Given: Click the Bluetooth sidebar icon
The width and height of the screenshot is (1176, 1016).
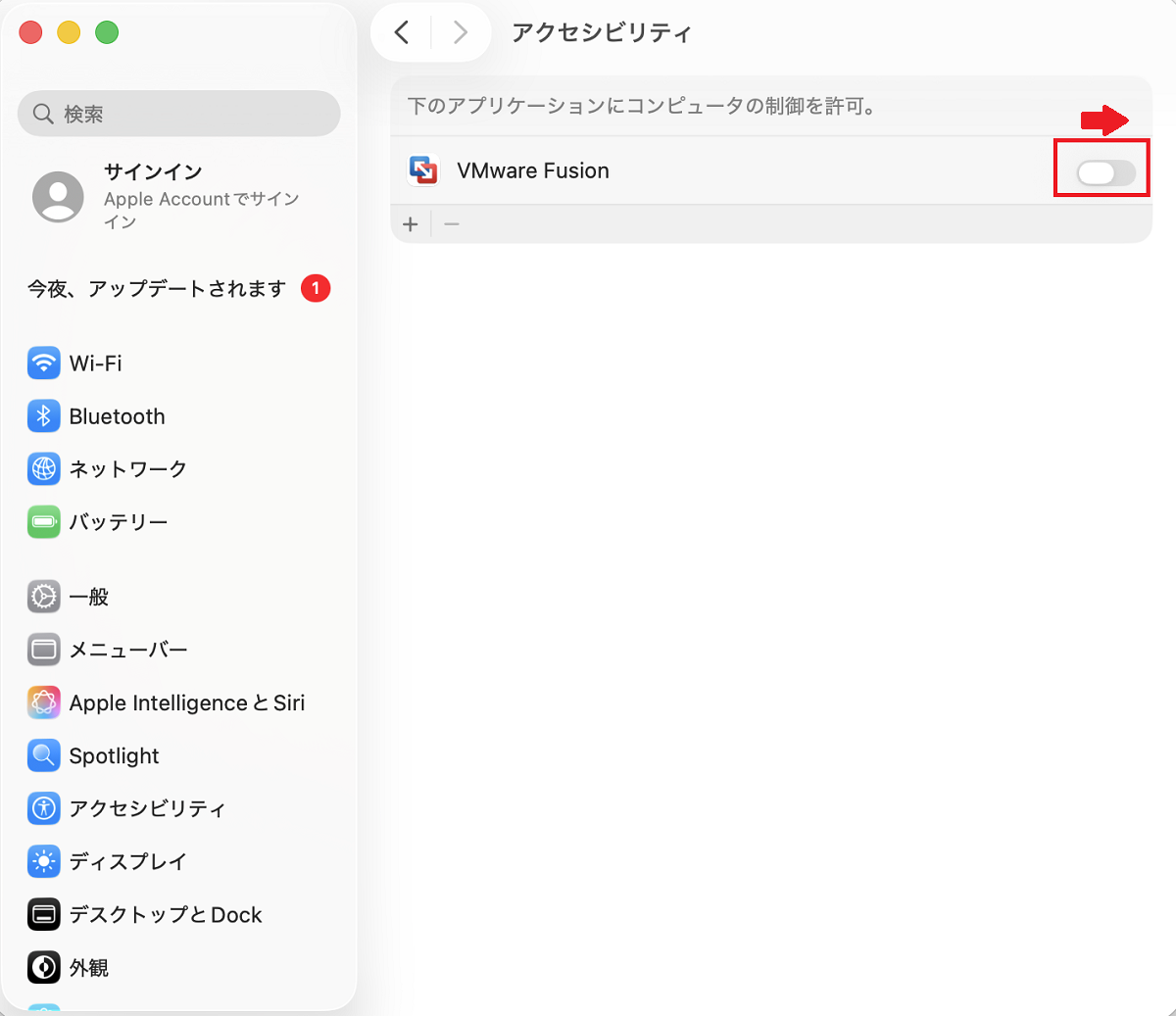Looking at the screenshot, I should (x=44, y=416).
